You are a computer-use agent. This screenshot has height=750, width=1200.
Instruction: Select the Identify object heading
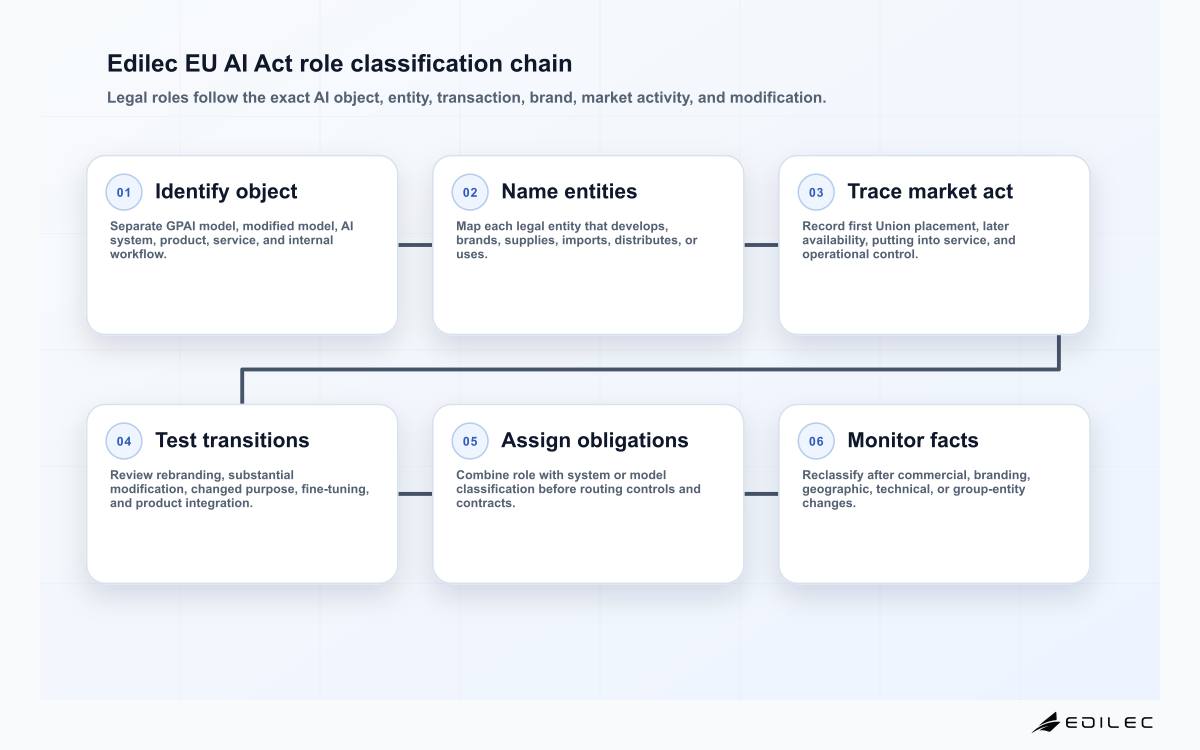click(226, 191)
